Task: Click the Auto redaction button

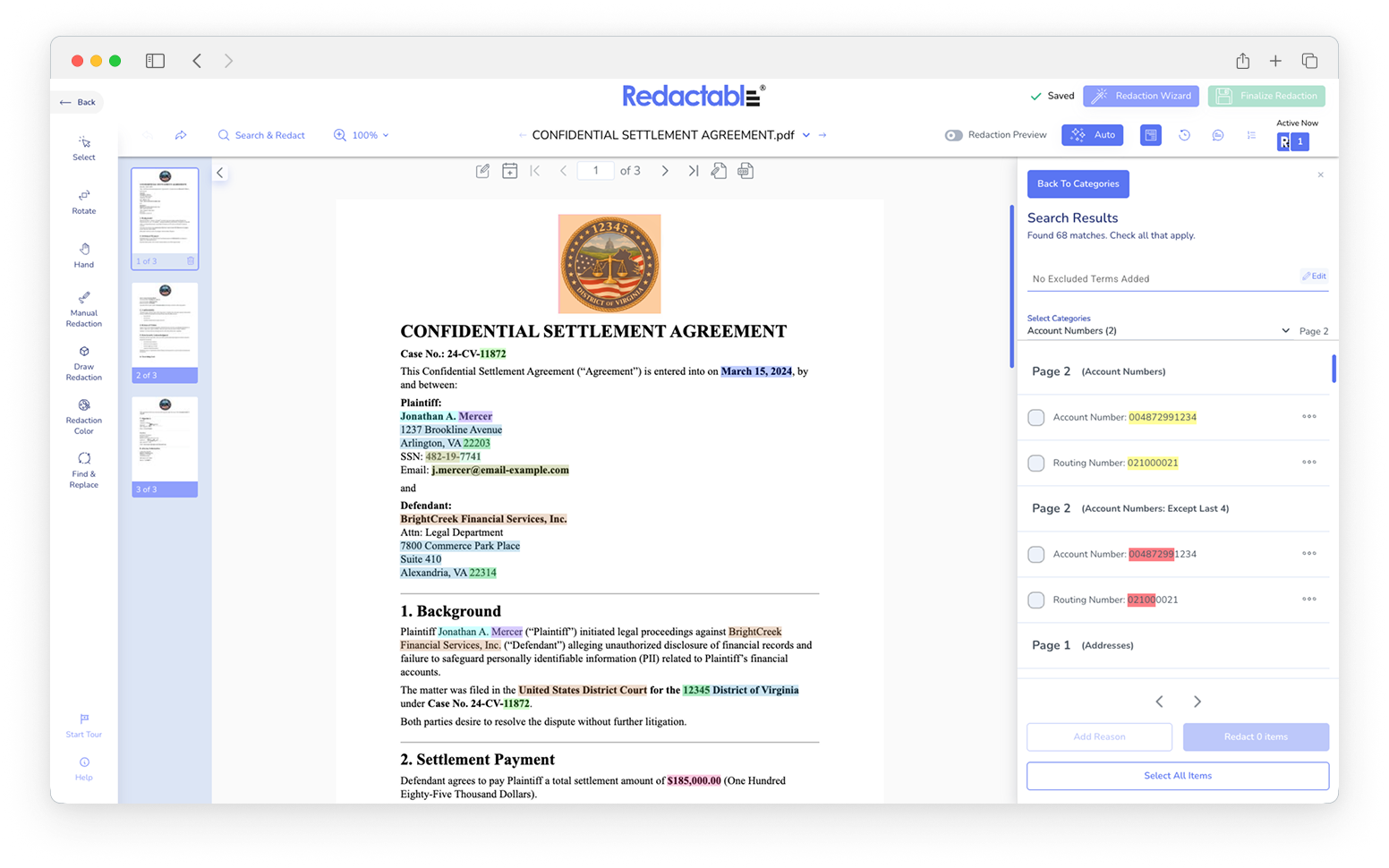Action: click(1093, 135)
